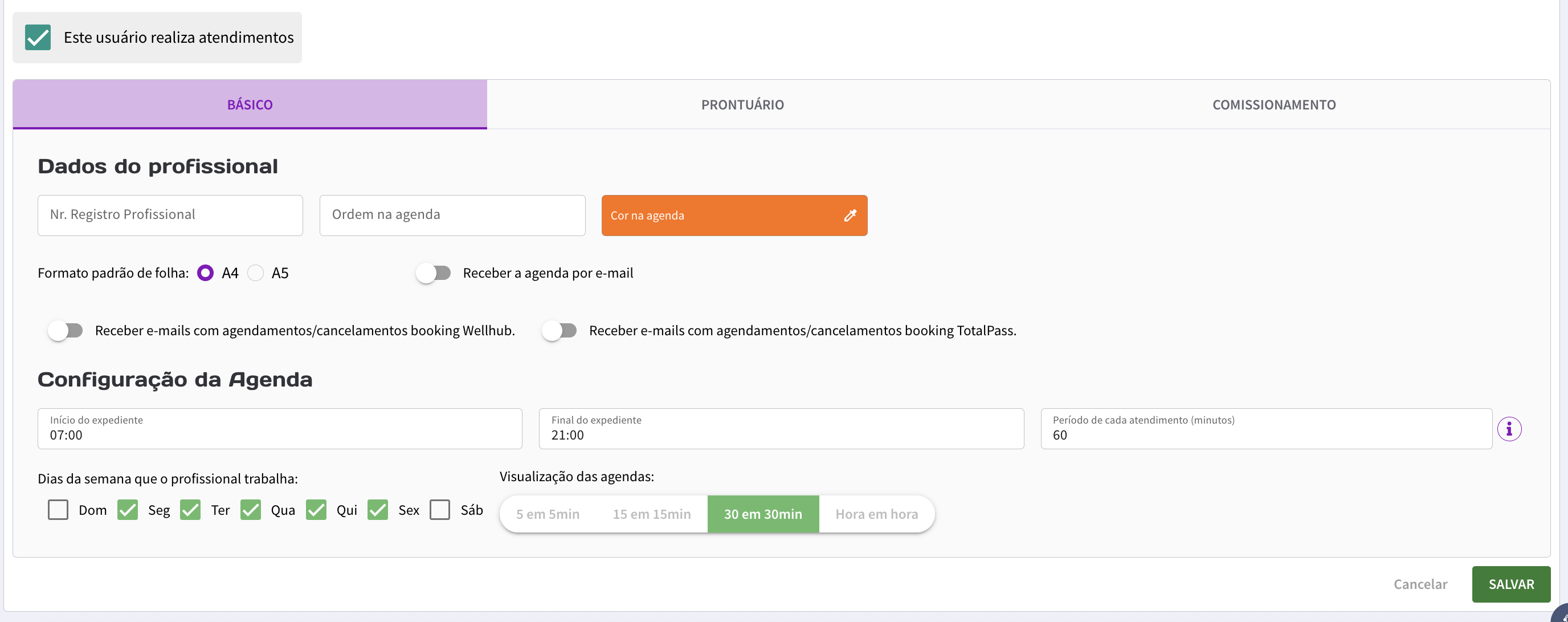Image resolution: width=1568 pixels, height=622 pixels.
Task: Open the orange Cor na agenda picker
Action: 718,215
